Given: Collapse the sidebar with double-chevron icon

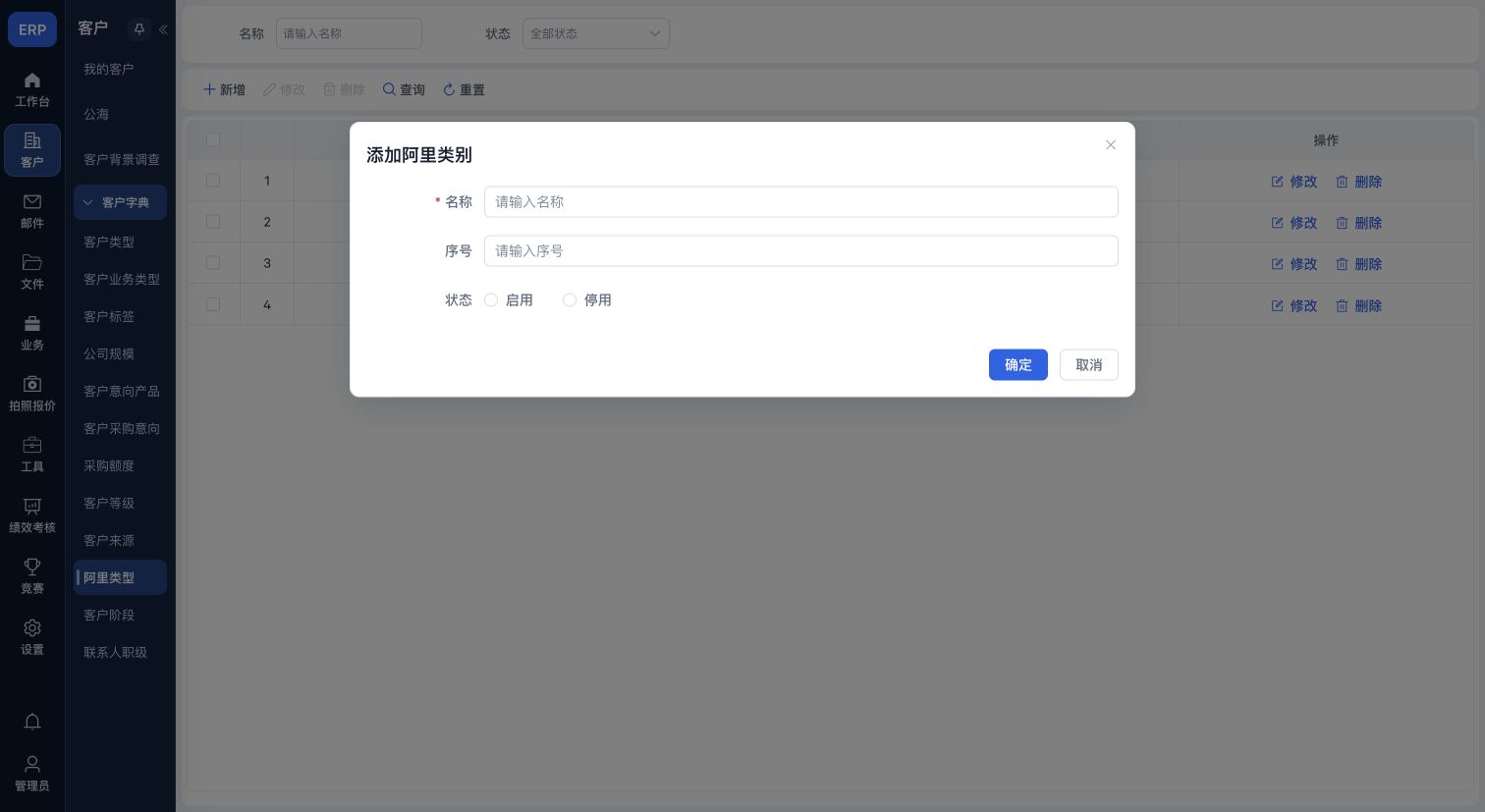Looking at the screenshot, I should coord(163,29).
